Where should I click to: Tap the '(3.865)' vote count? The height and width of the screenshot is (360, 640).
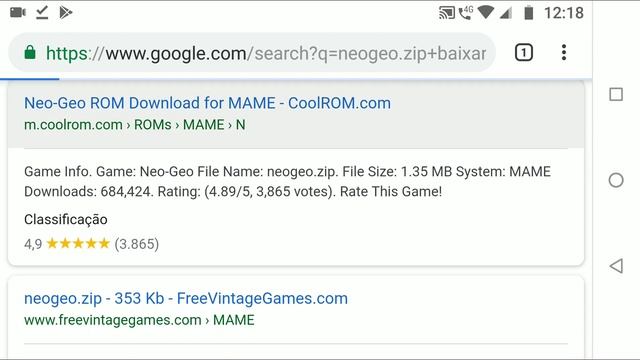136,244
